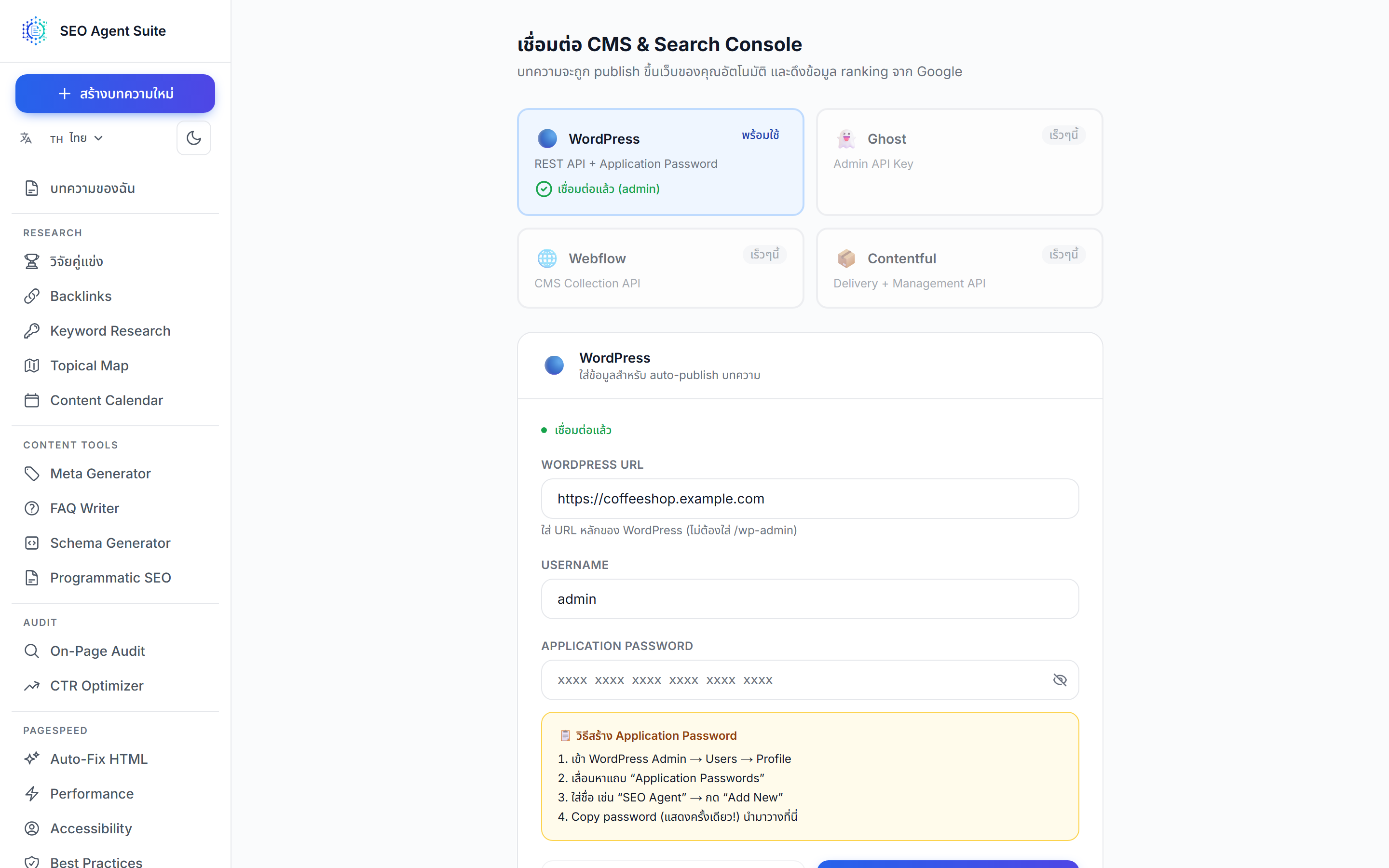Click the เร็วๆนี้ badge on Webflow

tap(764, 254)
